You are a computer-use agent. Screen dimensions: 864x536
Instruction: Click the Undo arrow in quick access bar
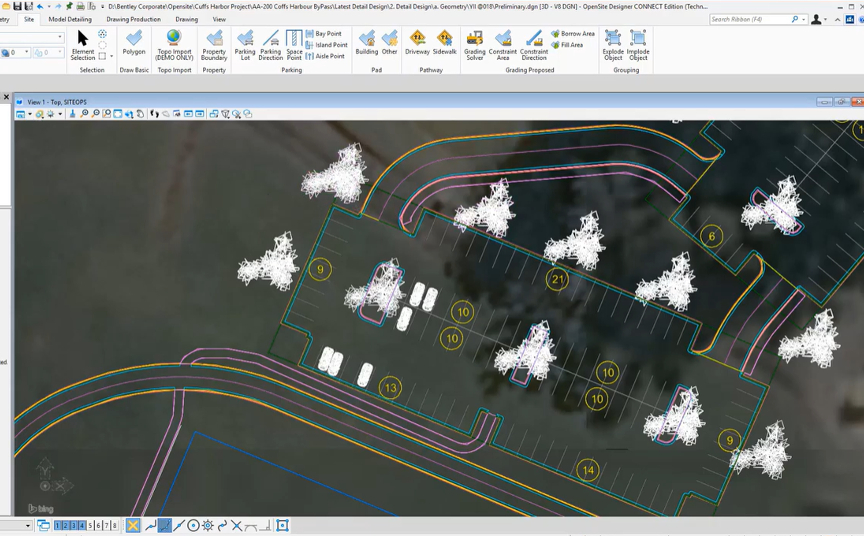tap(40, 6)
